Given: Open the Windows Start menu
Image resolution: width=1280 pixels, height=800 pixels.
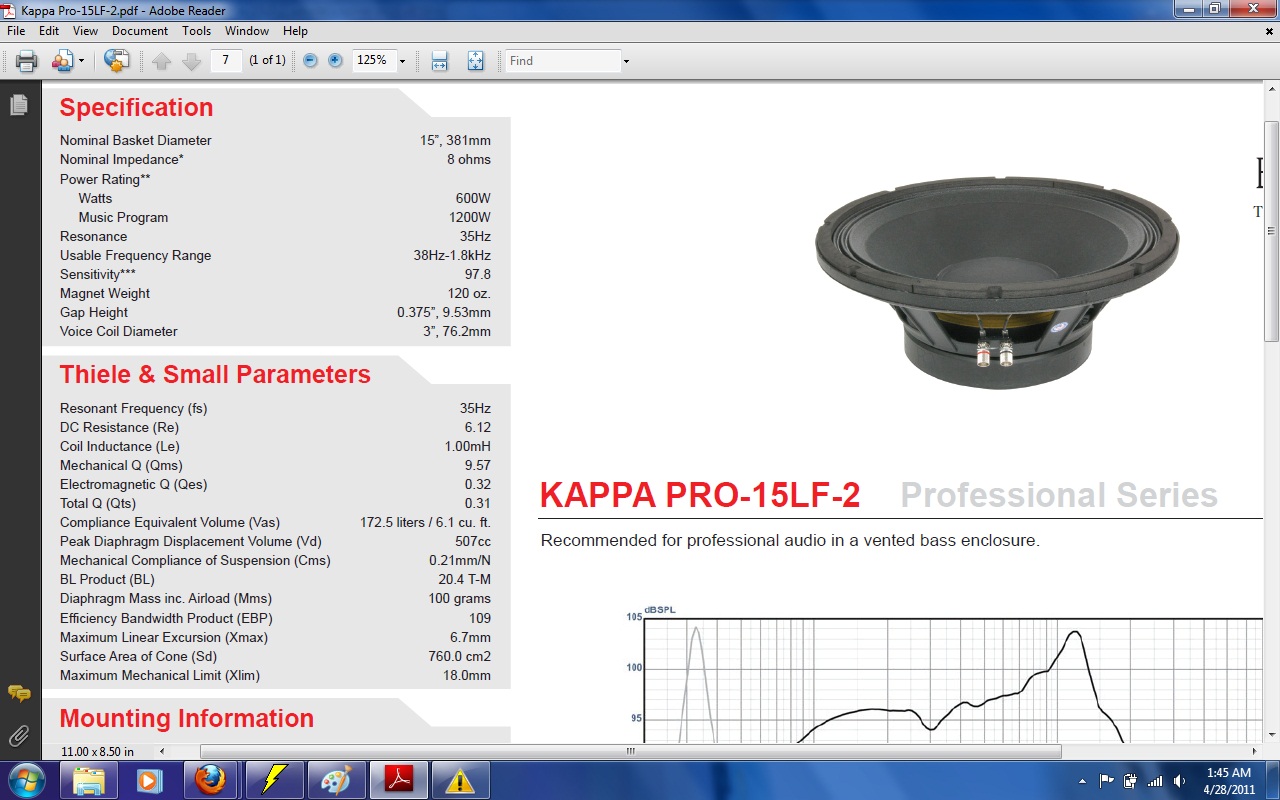Looking at the screenshot, I should (26, 779).
